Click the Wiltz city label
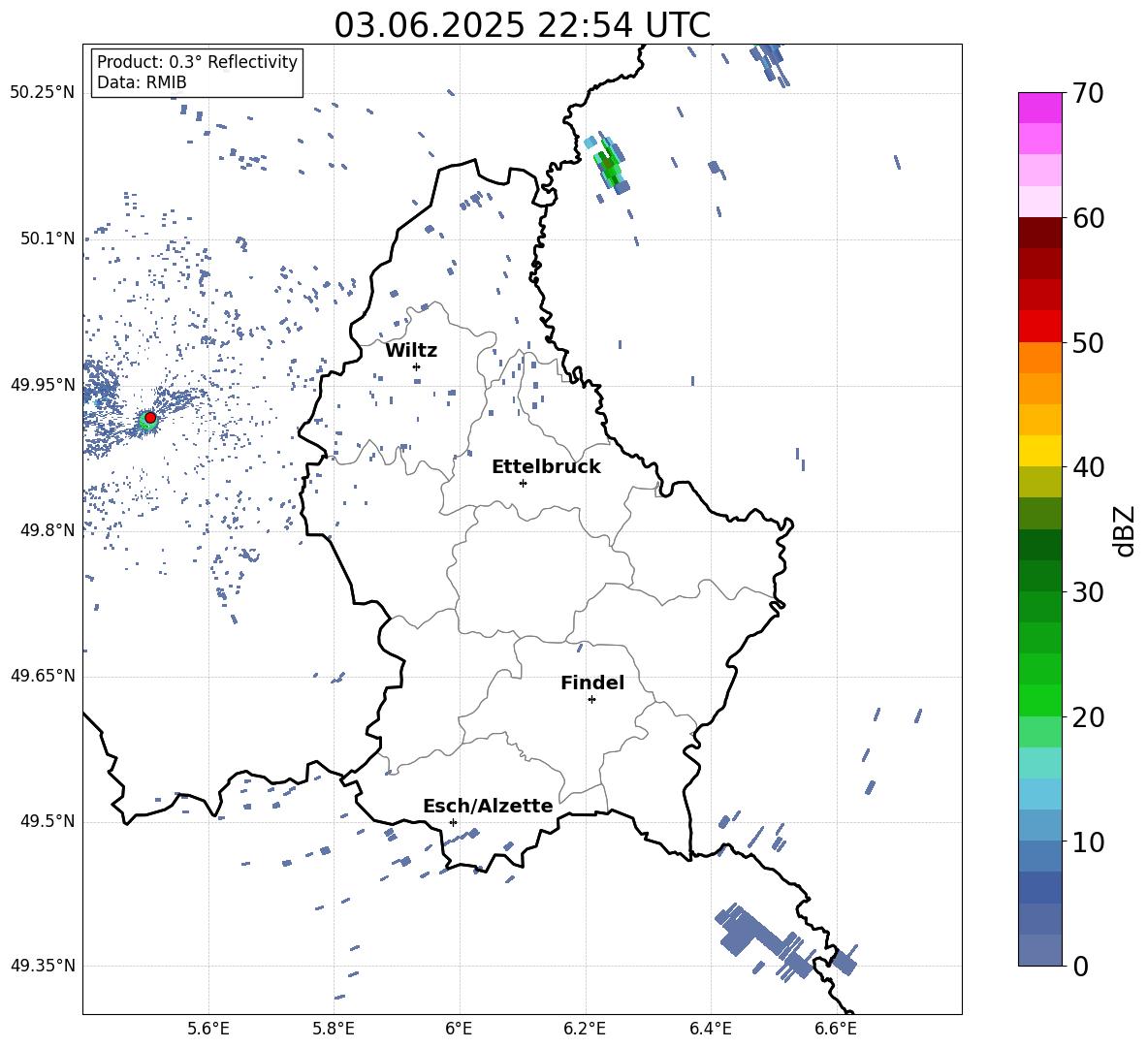This screenshot has width=1148, height=1048. pyautogui.click(x=411, y=351)
